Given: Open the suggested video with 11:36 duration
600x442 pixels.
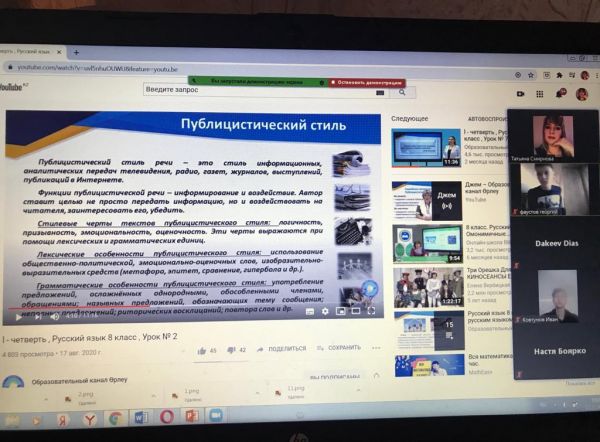Looking at the screenshot, I should click(428, 147).
